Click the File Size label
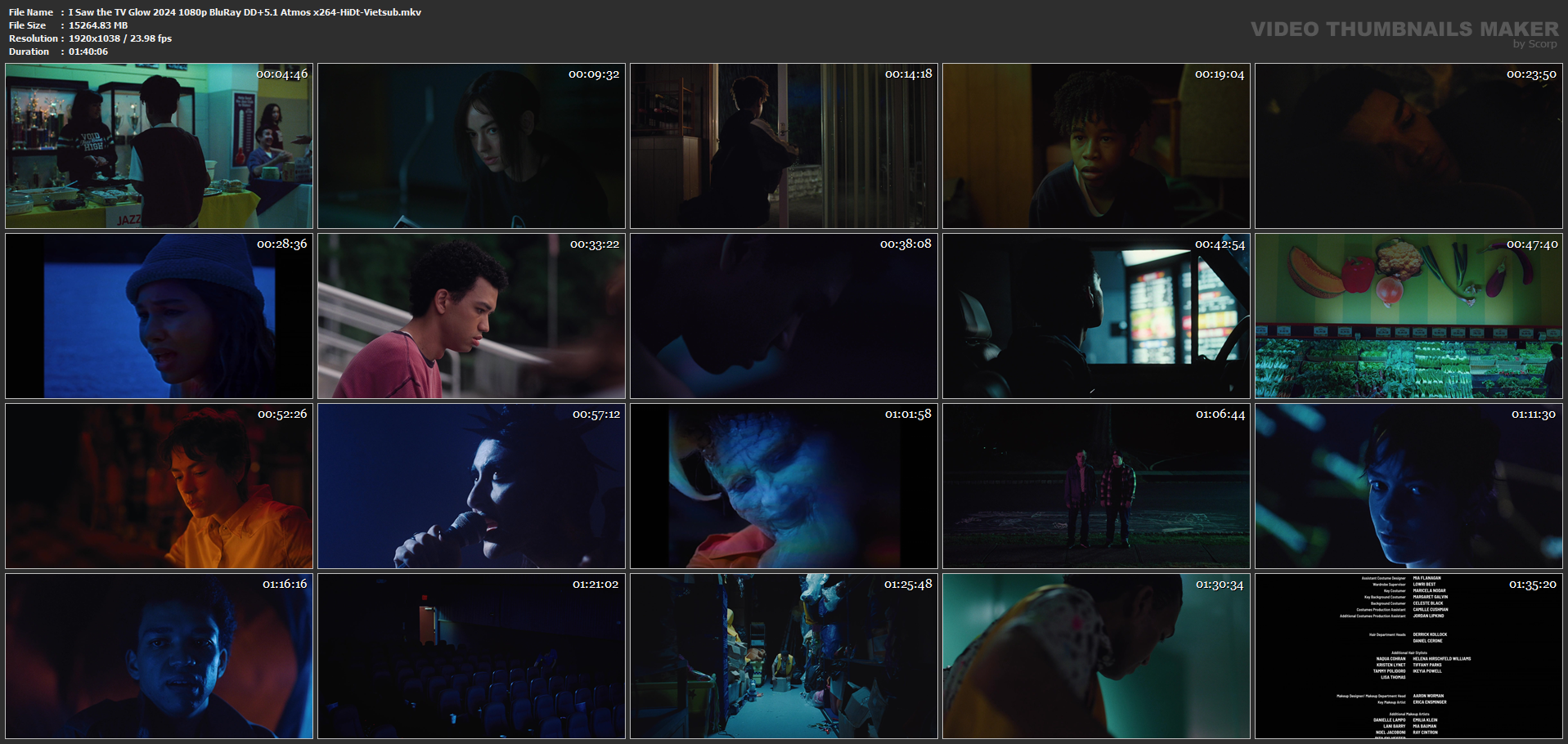The height and width of the screenshot is (744, 1568). click(28, 25)
